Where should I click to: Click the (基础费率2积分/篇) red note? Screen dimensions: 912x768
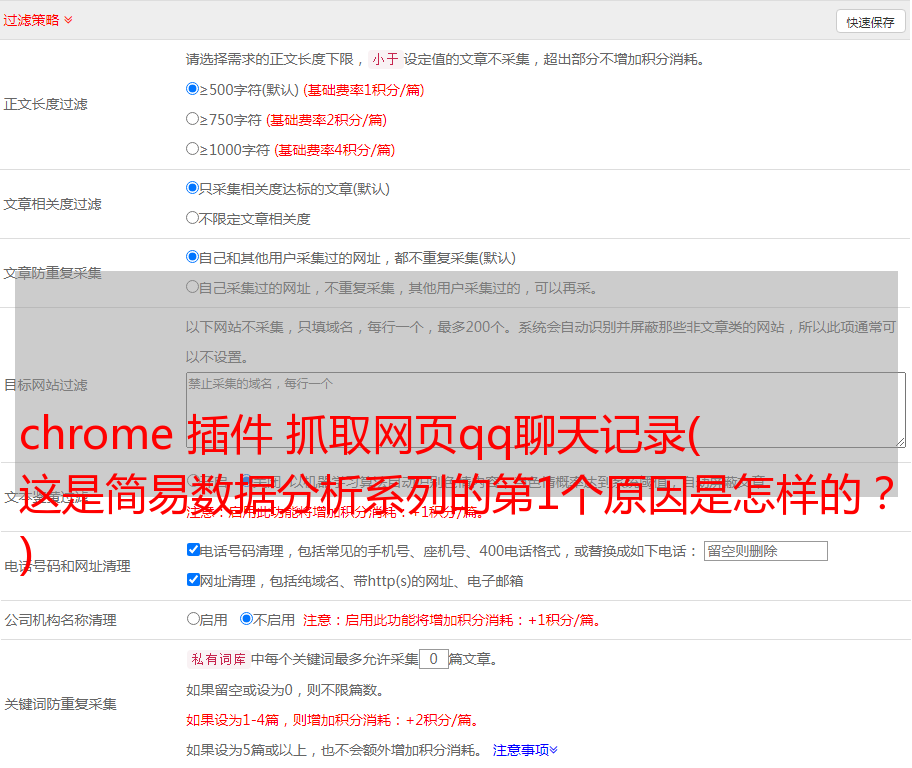click(x=326, y=120)
